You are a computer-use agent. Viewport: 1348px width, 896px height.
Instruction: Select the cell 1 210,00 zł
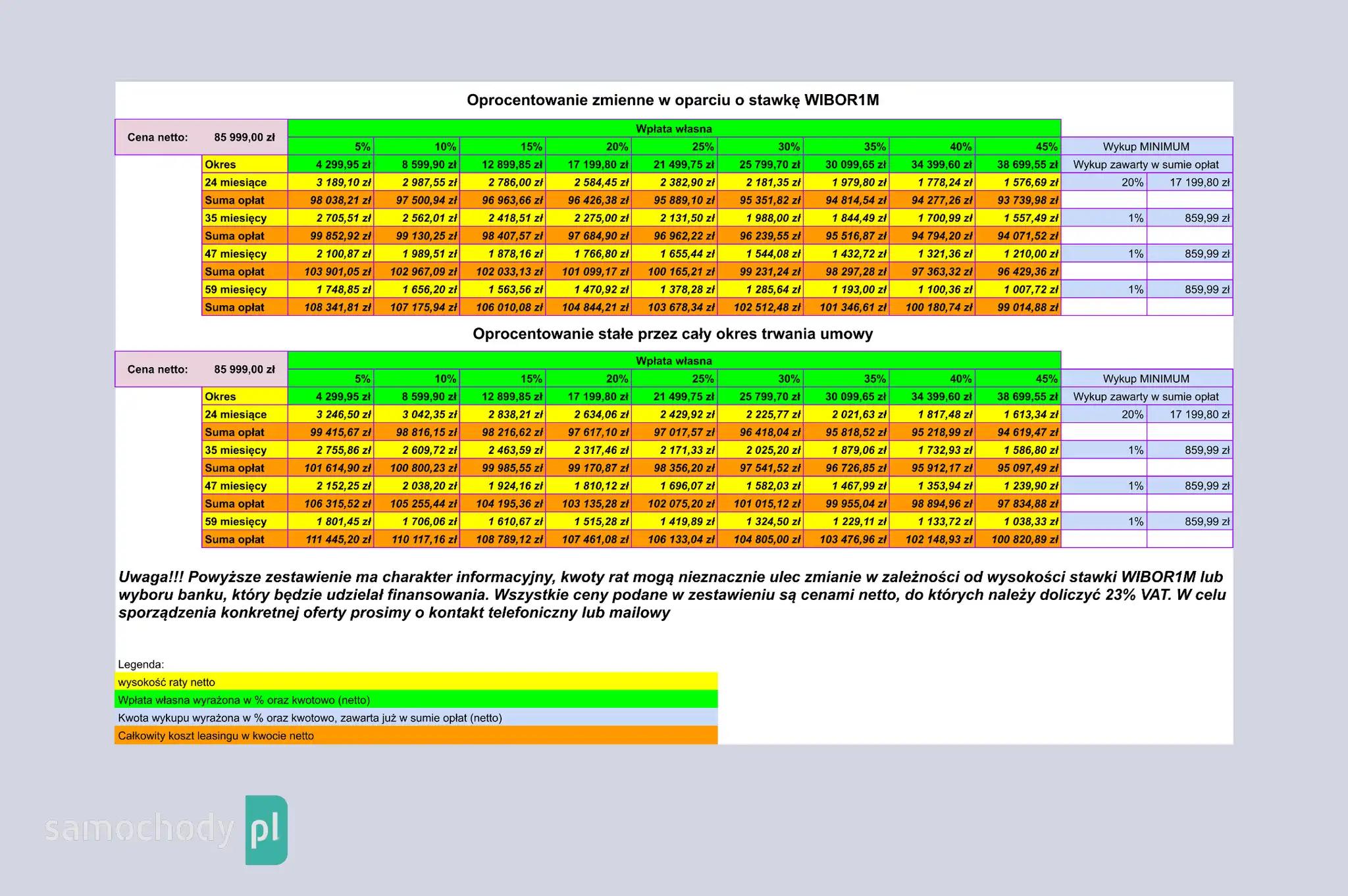[x=1018, y=253]
